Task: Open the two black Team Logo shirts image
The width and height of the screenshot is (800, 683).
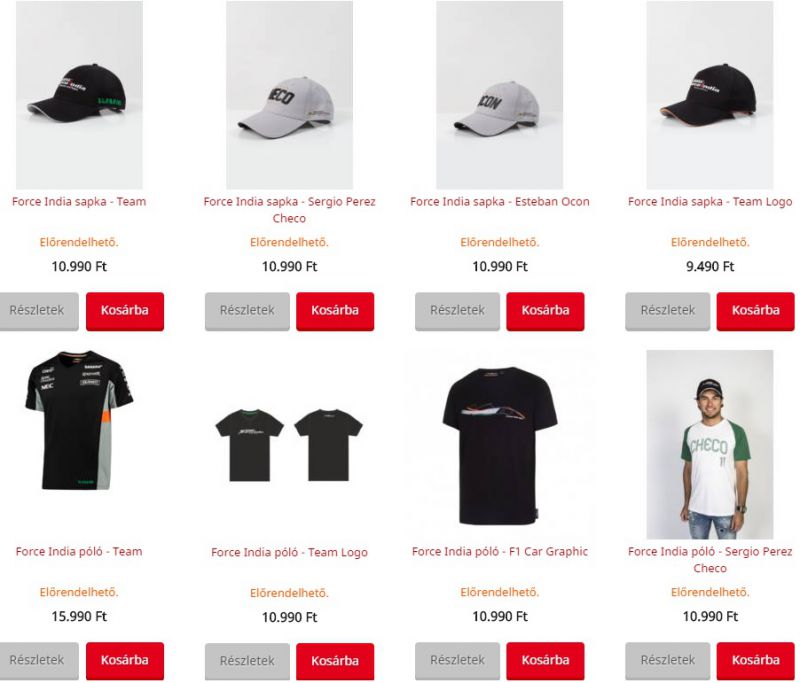Action: tap(289, 445)
